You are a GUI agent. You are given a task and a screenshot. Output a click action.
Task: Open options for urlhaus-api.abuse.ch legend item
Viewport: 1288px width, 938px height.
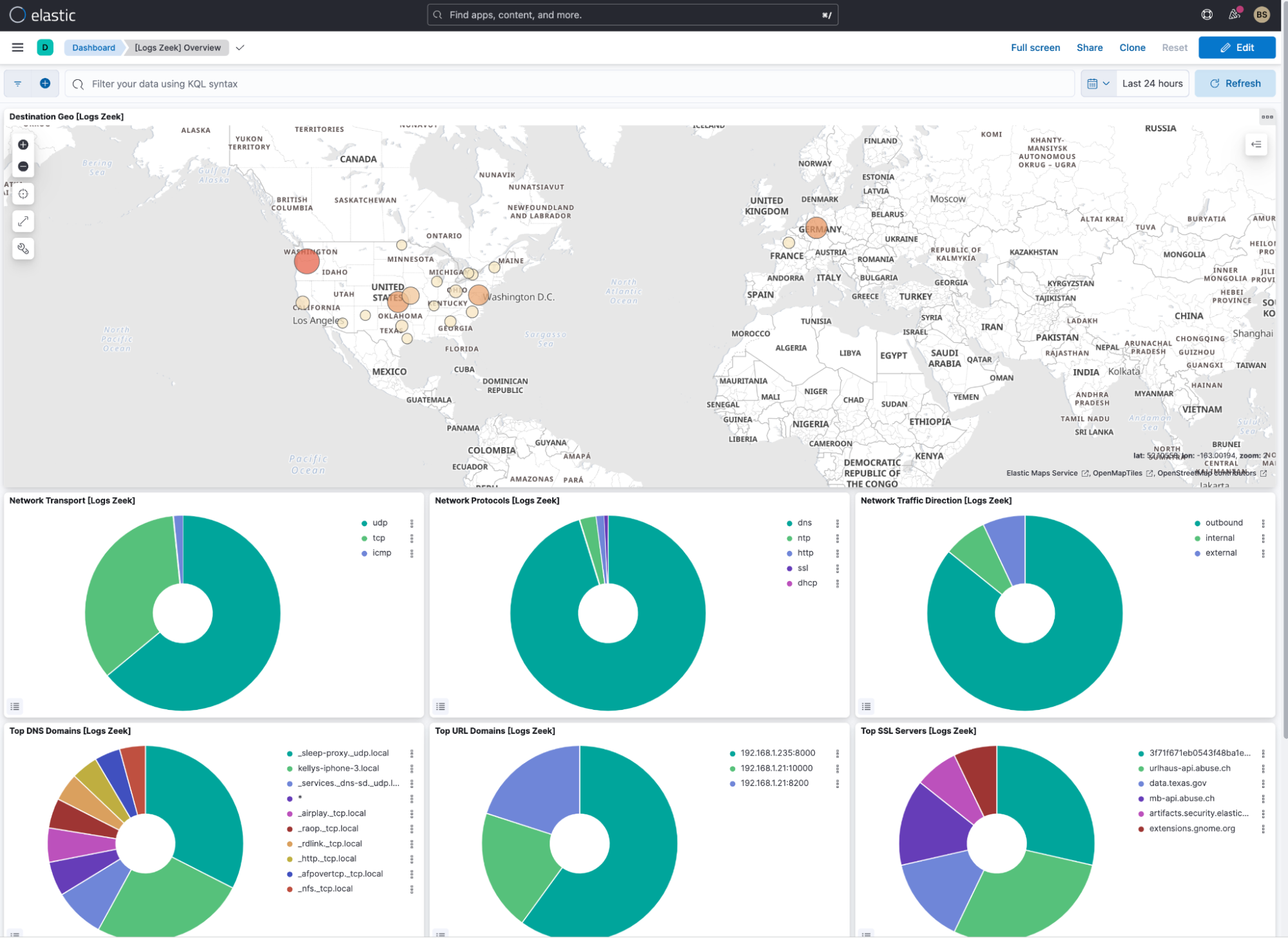click(1263, 769)
